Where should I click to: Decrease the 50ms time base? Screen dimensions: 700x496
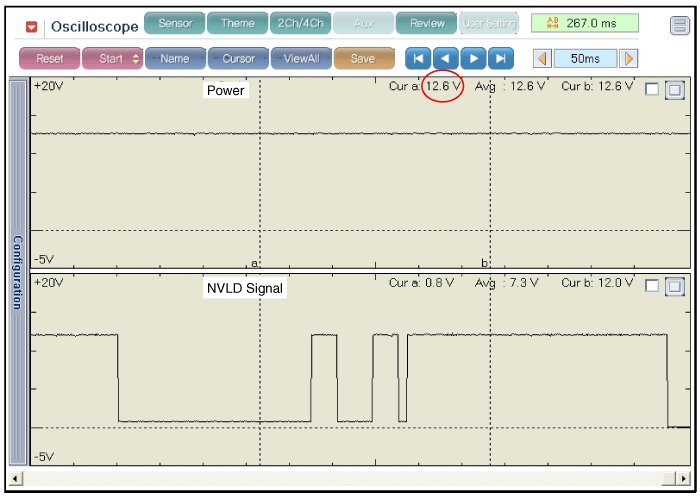coord(543,59)
